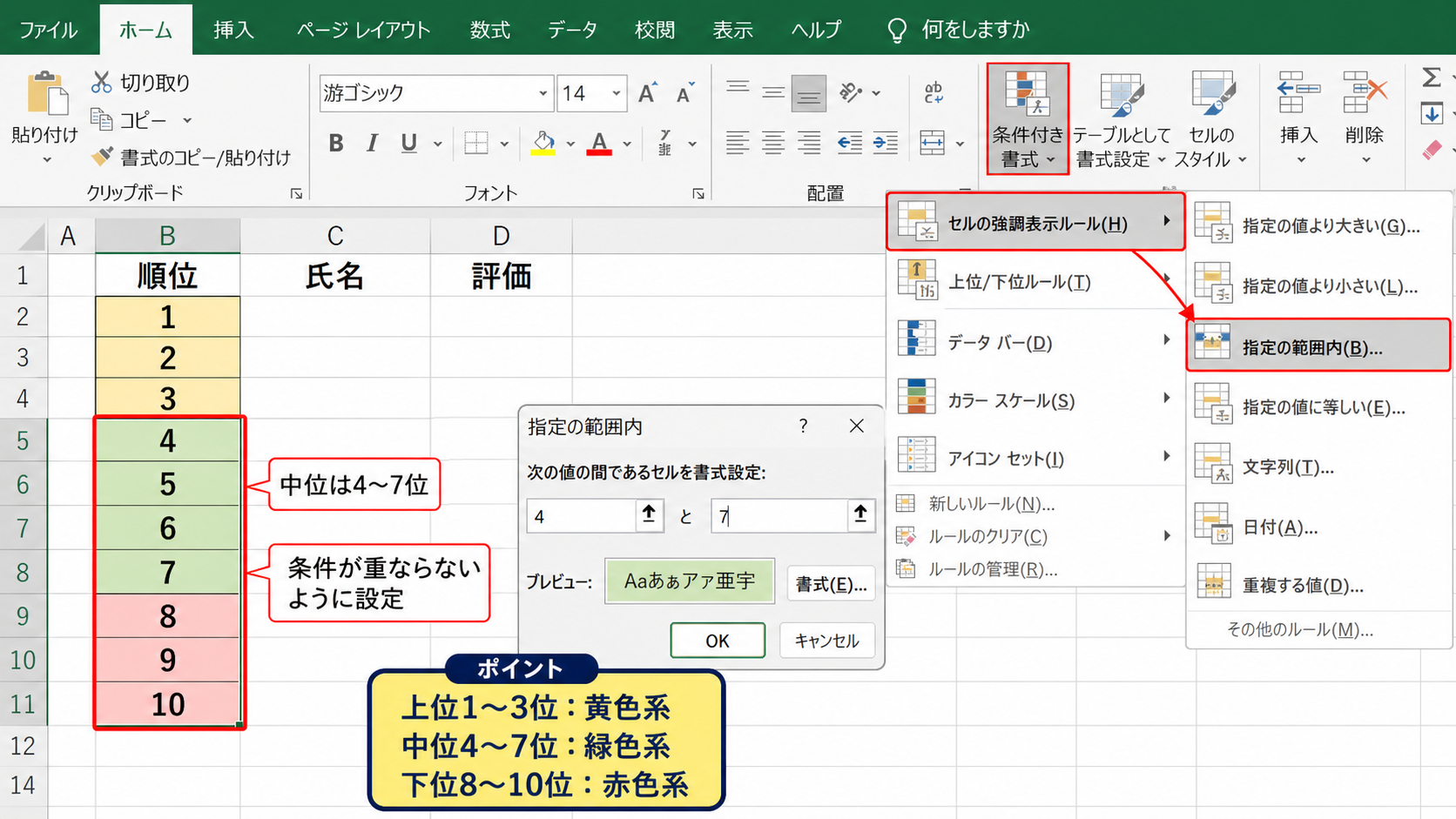This screenshot has height=819, width=1456.
Task: Choose 重複する値 submenu option
Action: (x=1318, y=585)
